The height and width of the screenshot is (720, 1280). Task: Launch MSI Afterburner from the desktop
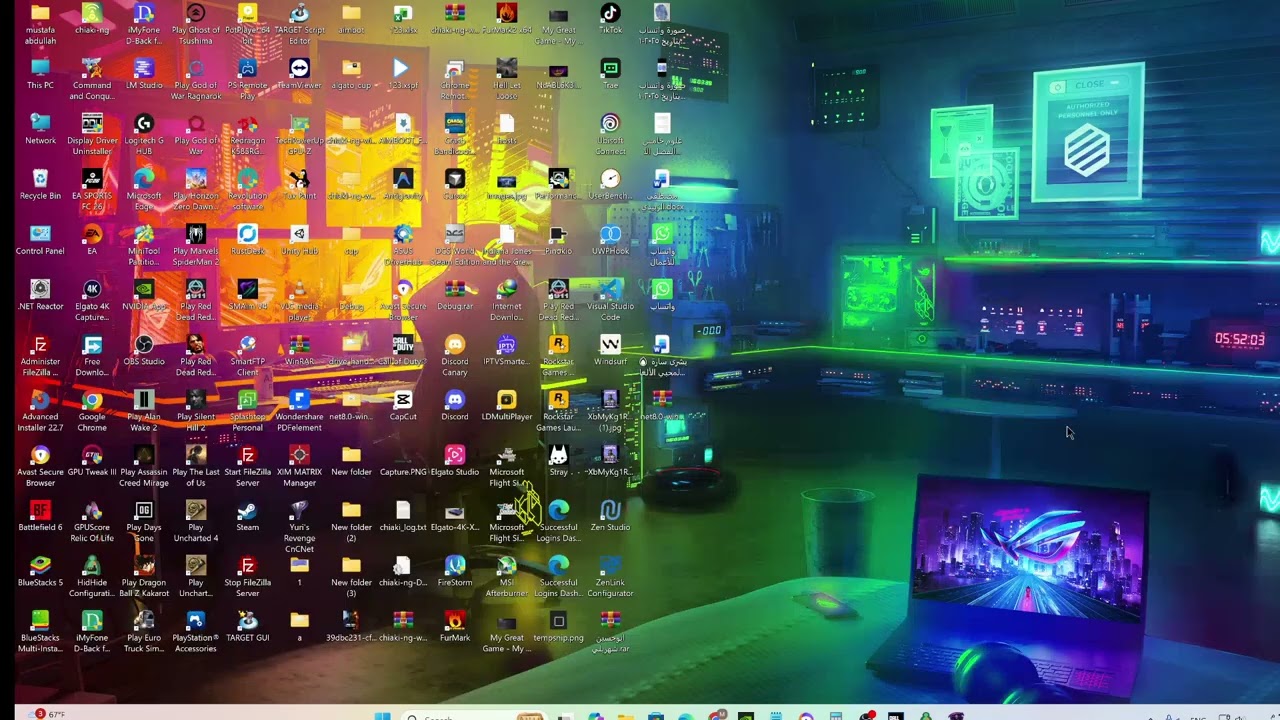coord(507,576)
